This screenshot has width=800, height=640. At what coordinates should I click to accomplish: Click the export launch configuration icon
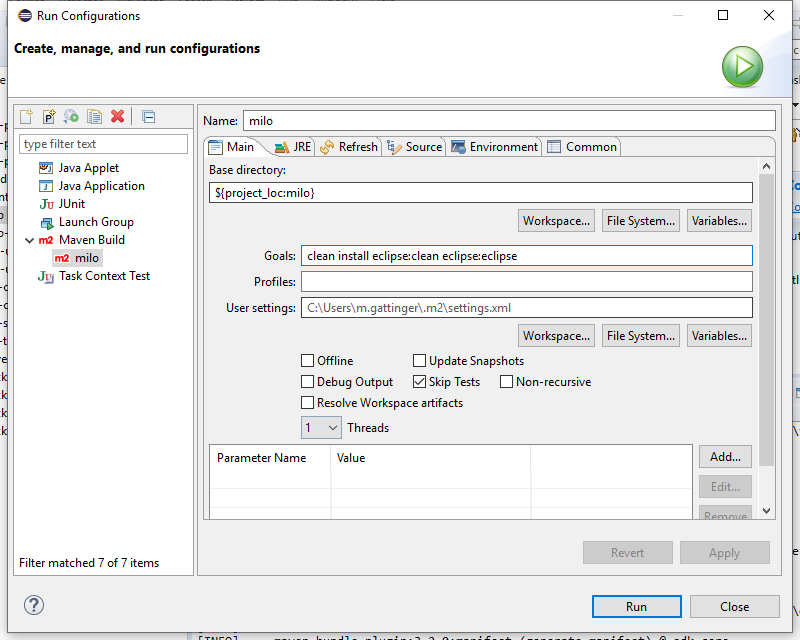[x=71, y=116]
